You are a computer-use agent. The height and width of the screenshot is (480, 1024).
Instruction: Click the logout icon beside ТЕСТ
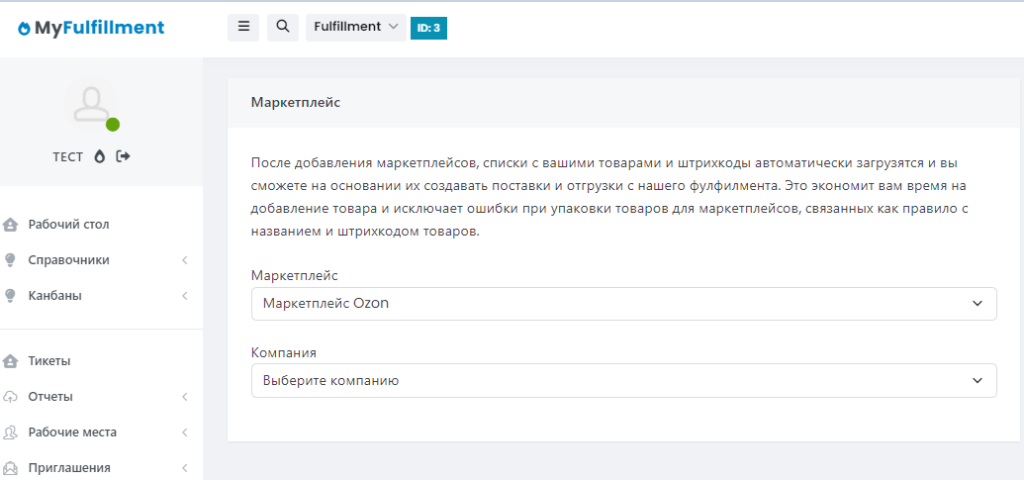pyautogui.click(x=124, y=156)
